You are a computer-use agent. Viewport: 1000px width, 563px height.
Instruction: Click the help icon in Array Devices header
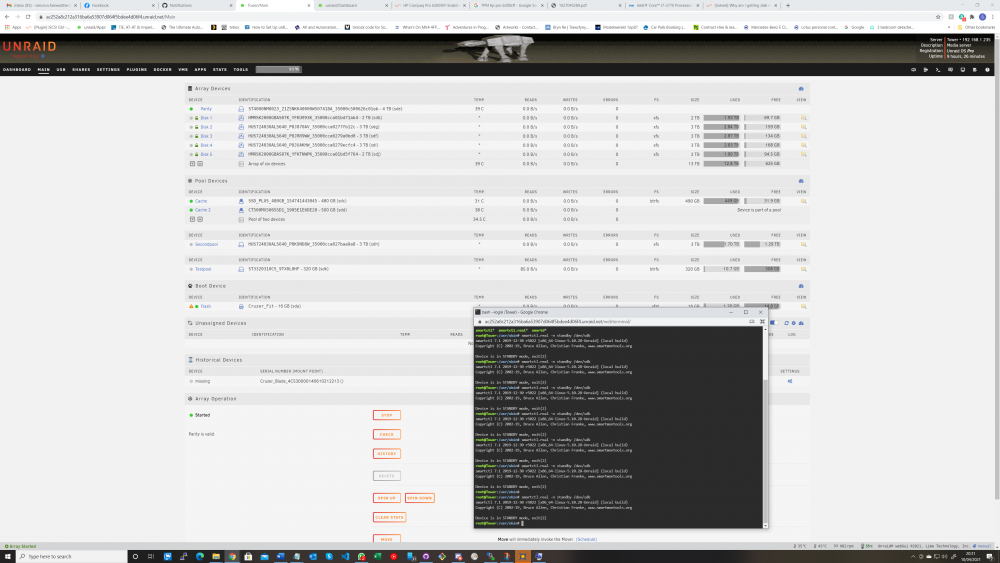coord(801,89)
